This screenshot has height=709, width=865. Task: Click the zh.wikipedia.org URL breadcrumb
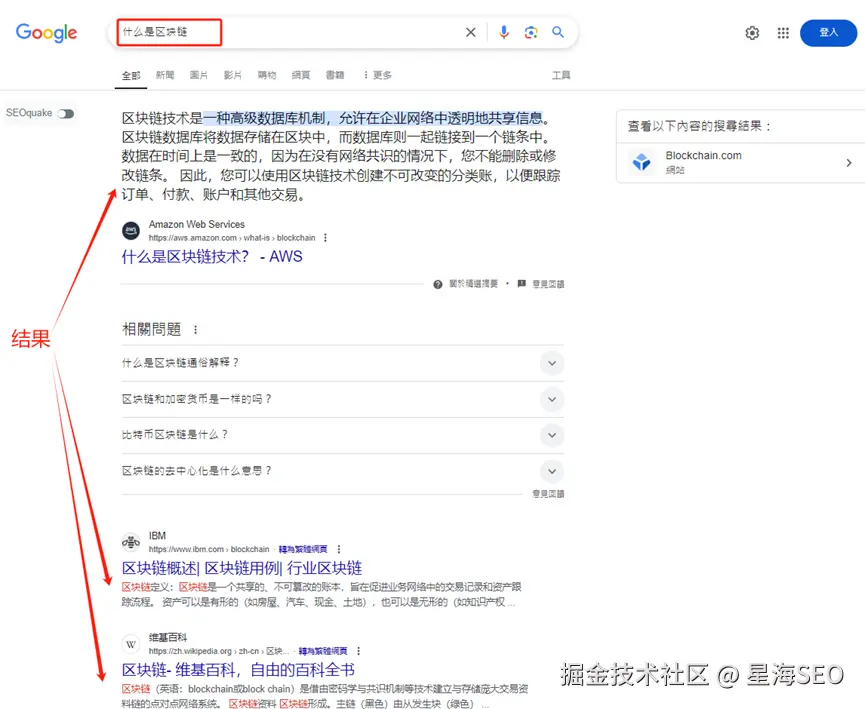point(218,651)
